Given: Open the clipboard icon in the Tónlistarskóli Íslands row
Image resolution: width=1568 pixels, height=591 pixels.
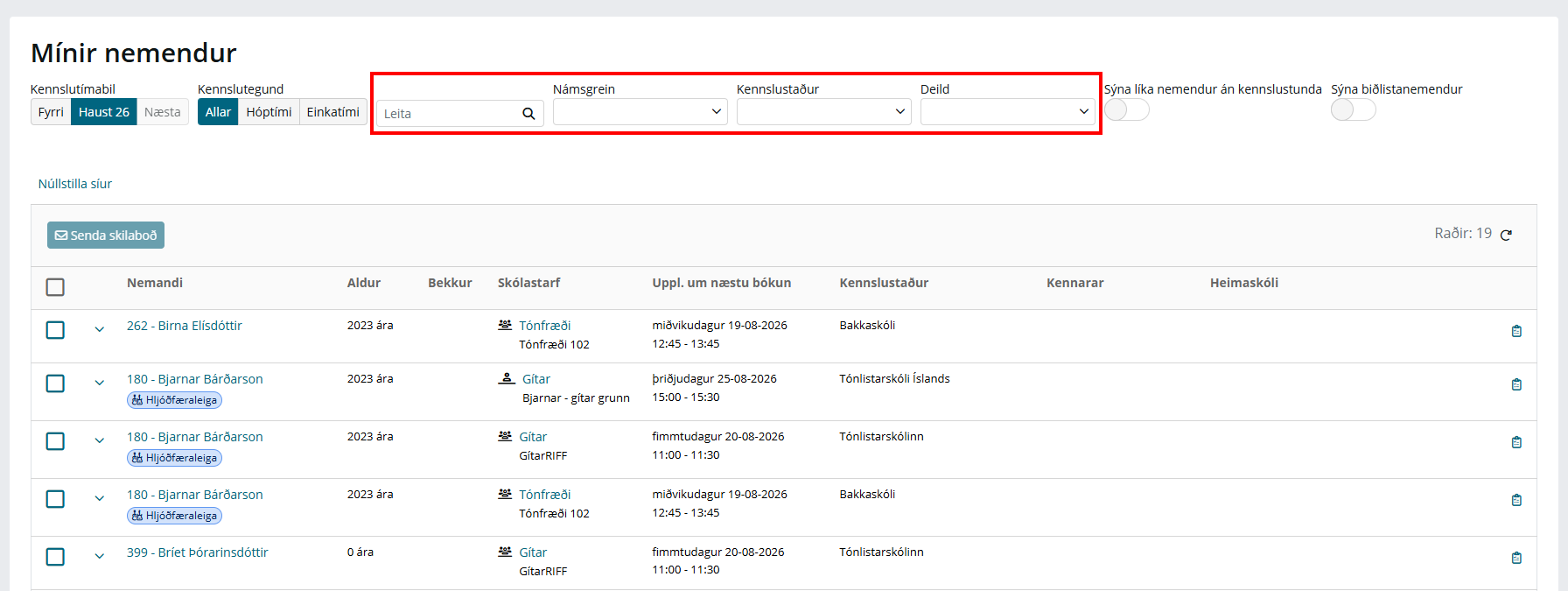Looking at the screenshot, I should click(1516, 384).
